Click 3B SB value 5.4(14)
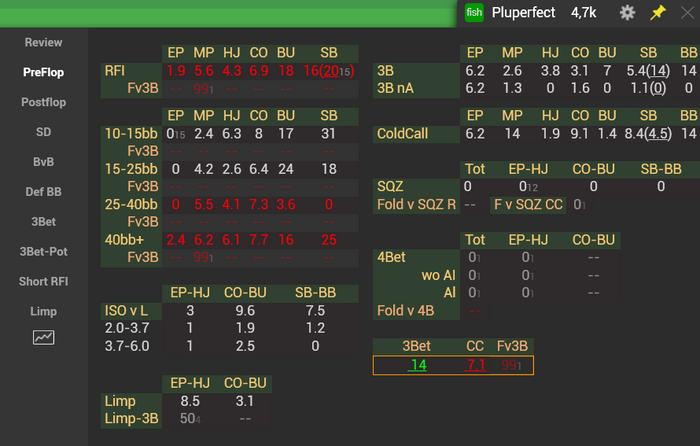 pyautogui.click(x=648, y=71)
